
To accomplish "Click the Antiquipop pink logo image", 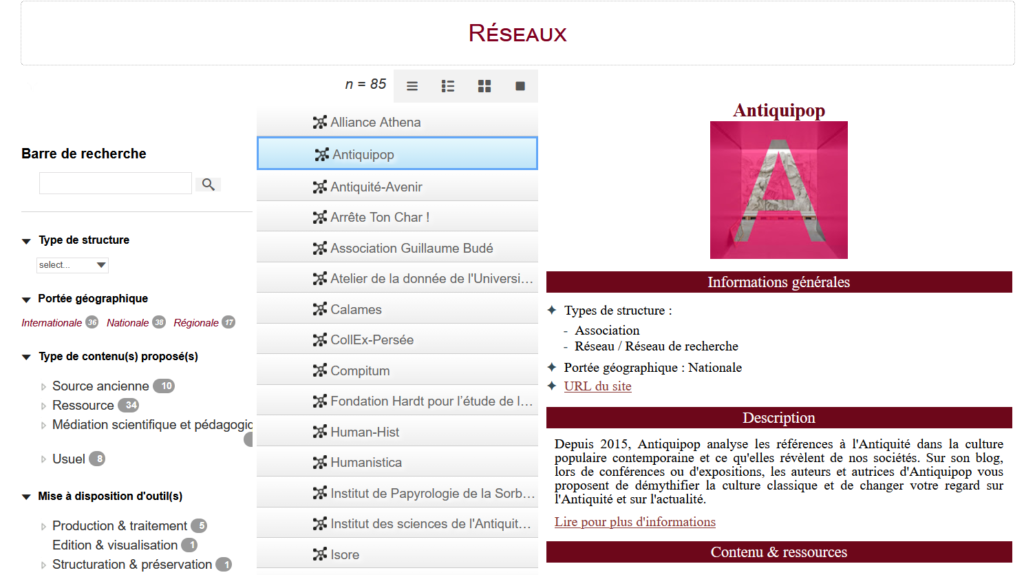I will 778,190.
